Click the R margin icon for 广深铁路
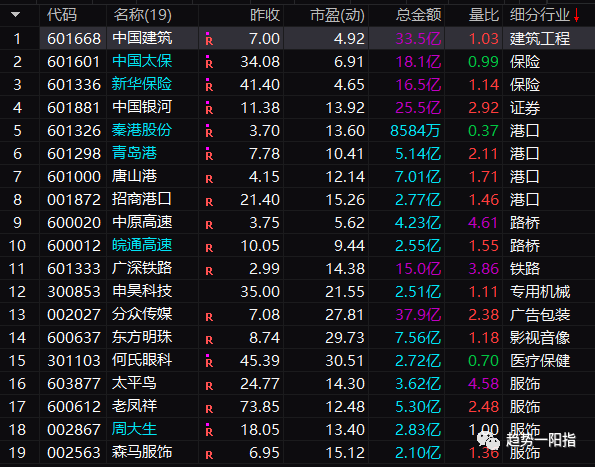The height and width of the screenshot is (467, 595). coord(209,271)
